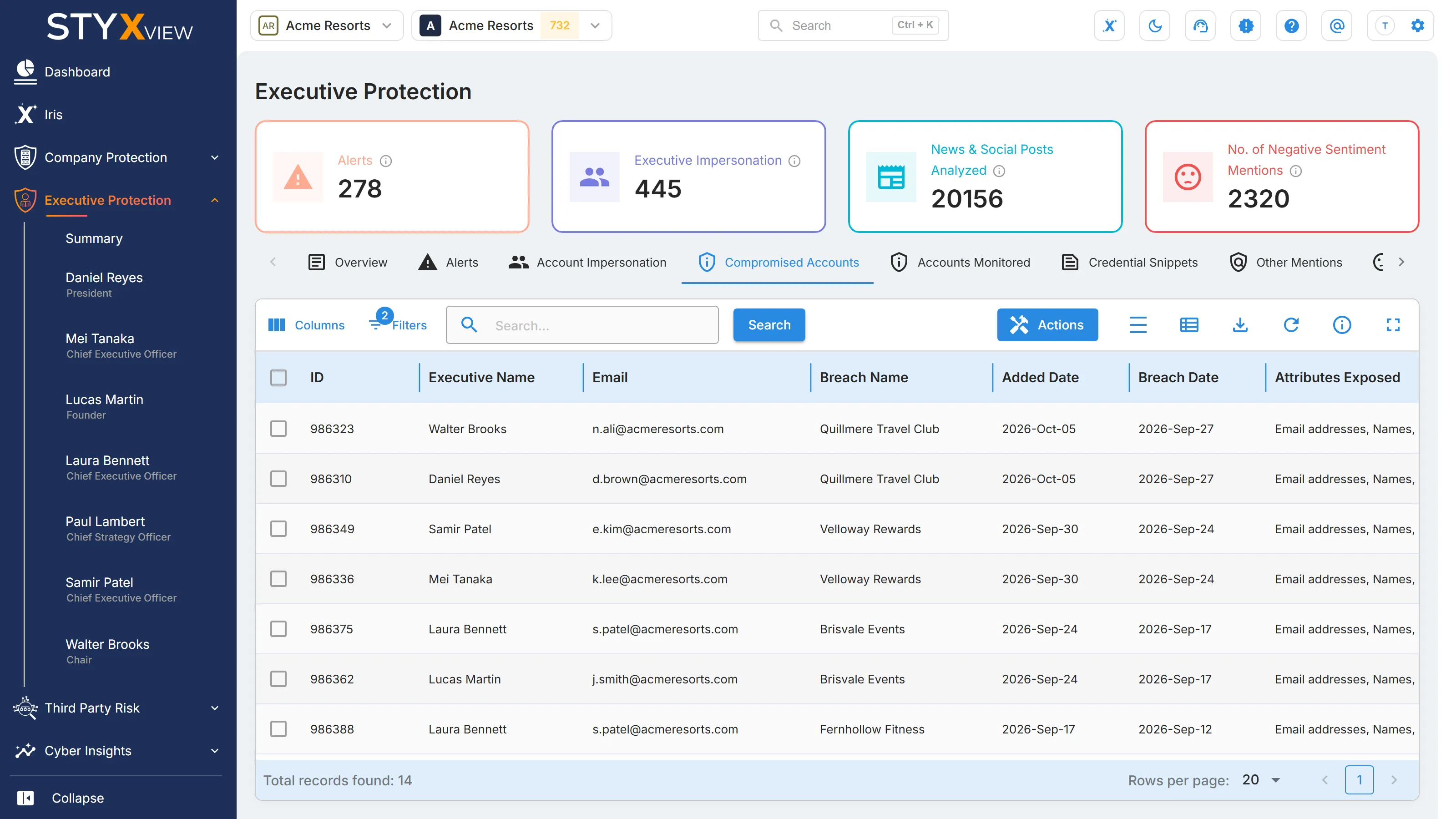Switch to the Accounts Monitored tab
This screenshot has width=1456, height=819.
(960, 262)
